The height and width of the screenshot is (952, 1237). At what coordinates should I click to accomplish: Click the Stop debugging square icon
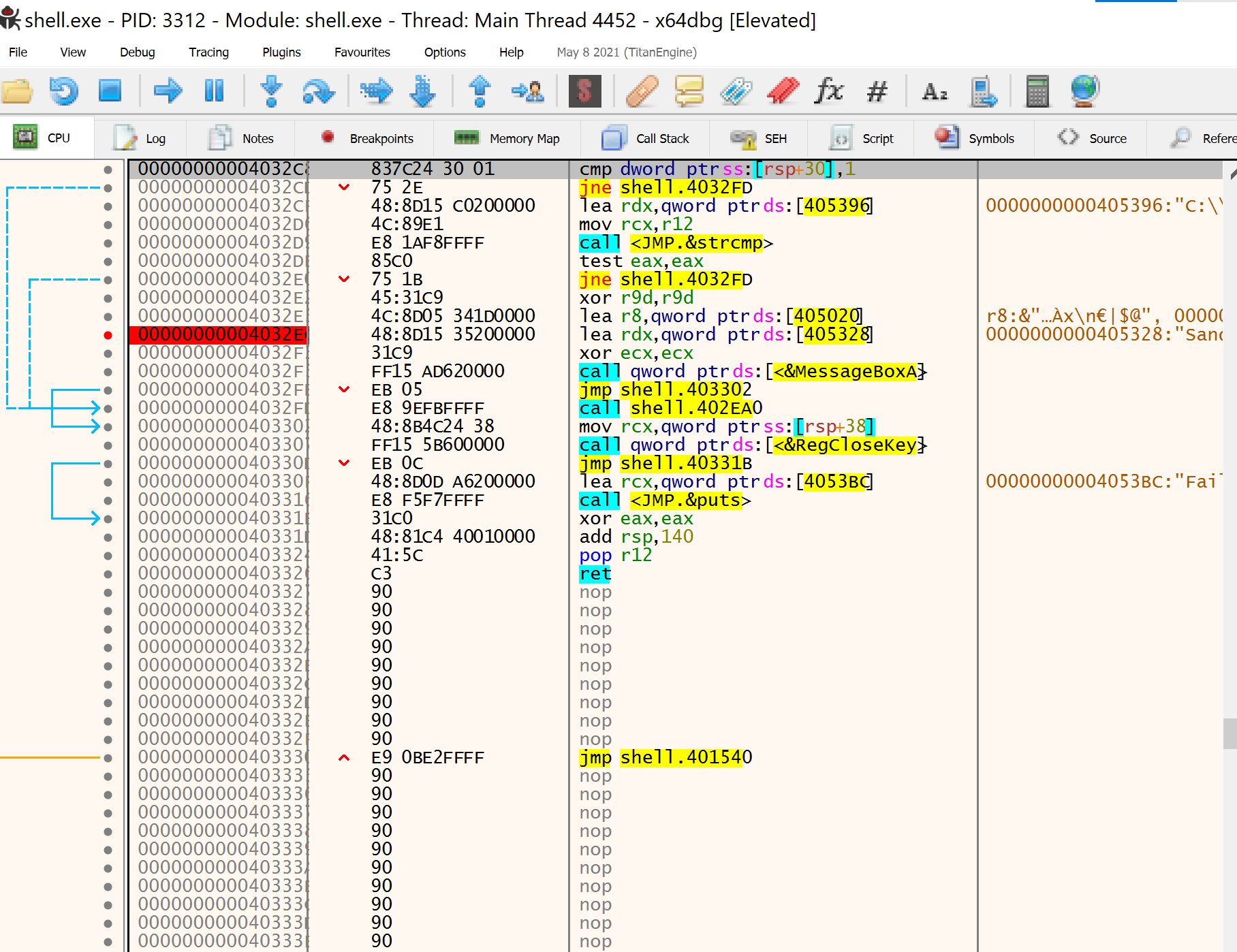[110, 91]
